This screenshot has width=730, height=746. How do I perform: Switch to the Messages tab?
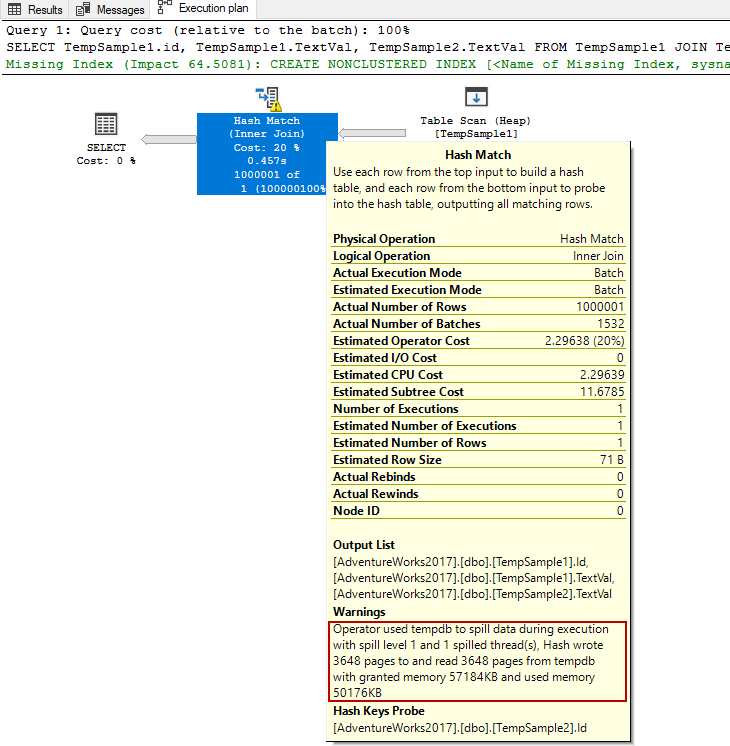[110, 9]
